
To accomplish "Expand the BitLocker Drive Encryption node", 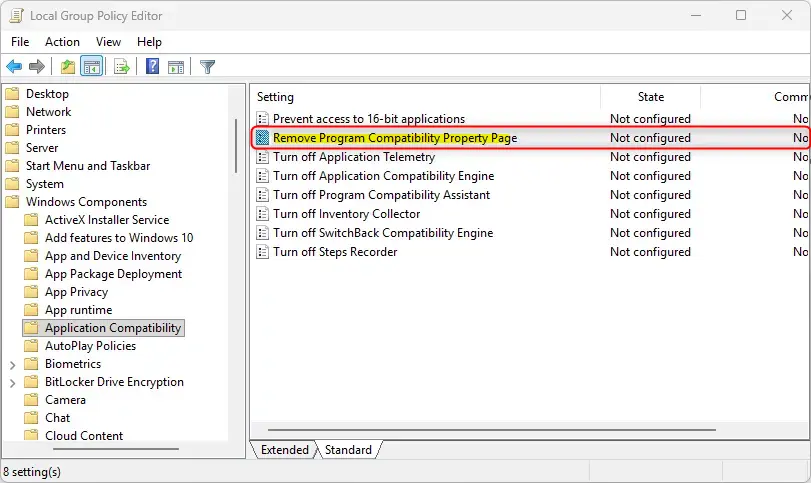I will point(12,383).
